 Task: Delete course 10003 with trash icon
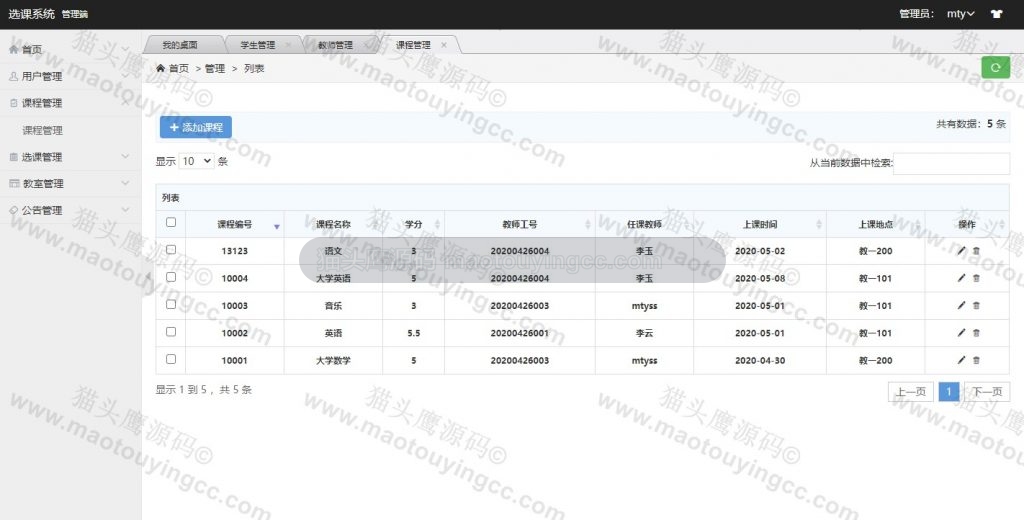(x=976, y=306)
